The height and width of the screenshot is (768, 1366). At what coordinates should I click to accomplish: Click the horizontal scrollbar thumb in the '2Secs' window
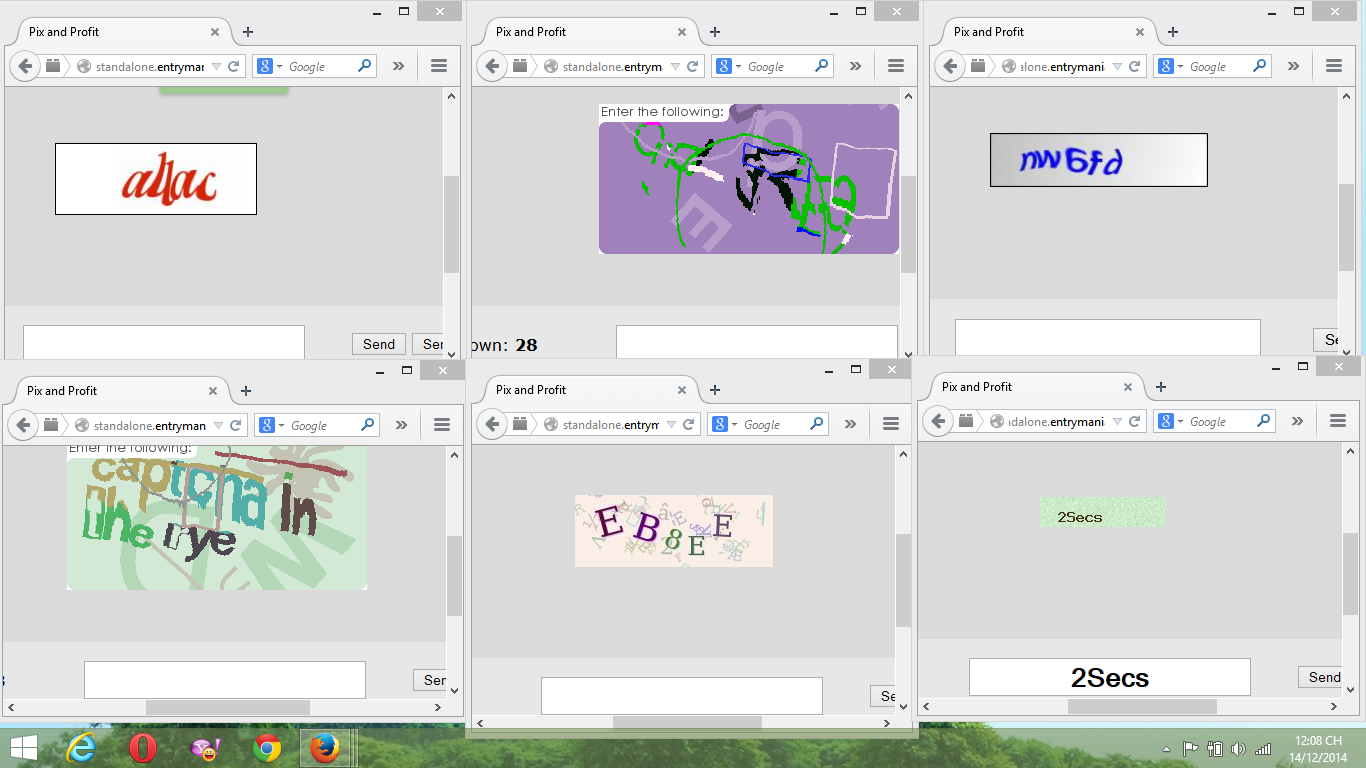pyautogui.click(x=1142, y=706)
